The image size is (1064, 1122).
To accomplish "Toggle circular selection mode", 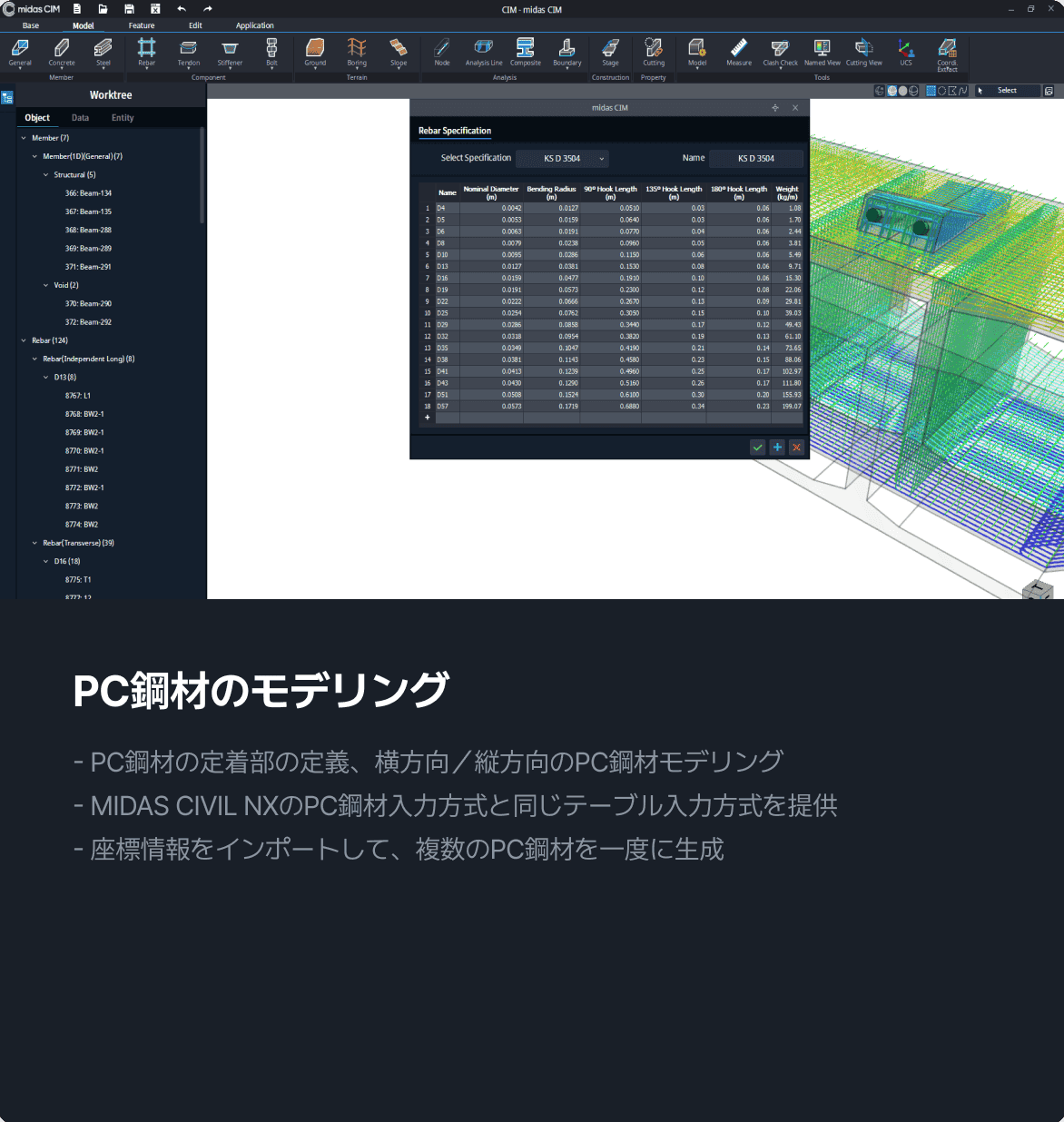I will click(941, 91).
